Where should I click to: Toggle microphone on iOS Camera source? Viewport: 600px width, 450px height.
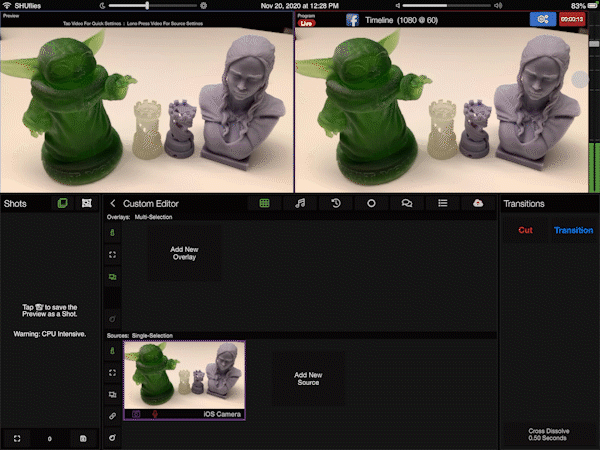[x=155, y=413]
